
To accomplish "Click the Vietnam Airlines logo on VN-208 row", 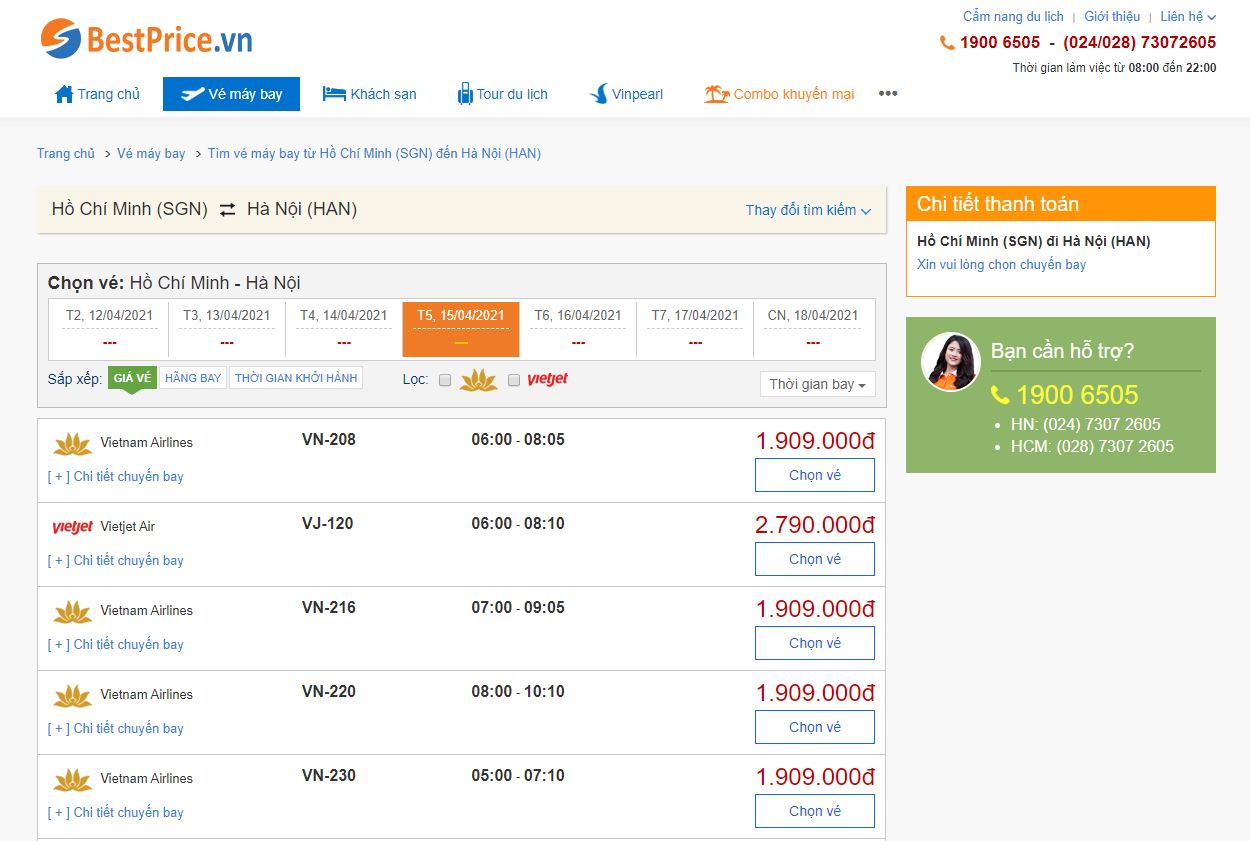I will tap(72, 443).
